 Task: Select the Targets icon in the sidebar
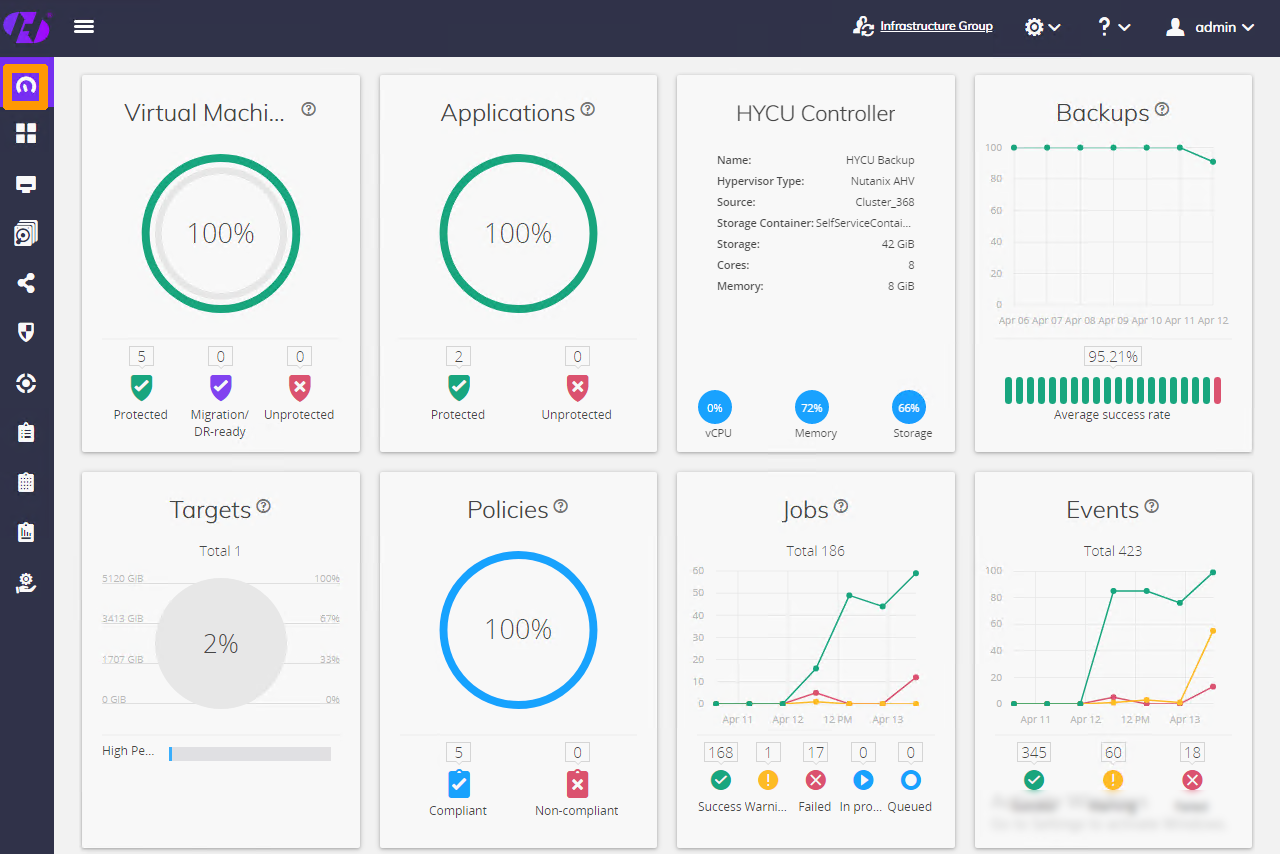tap(26, 383)
